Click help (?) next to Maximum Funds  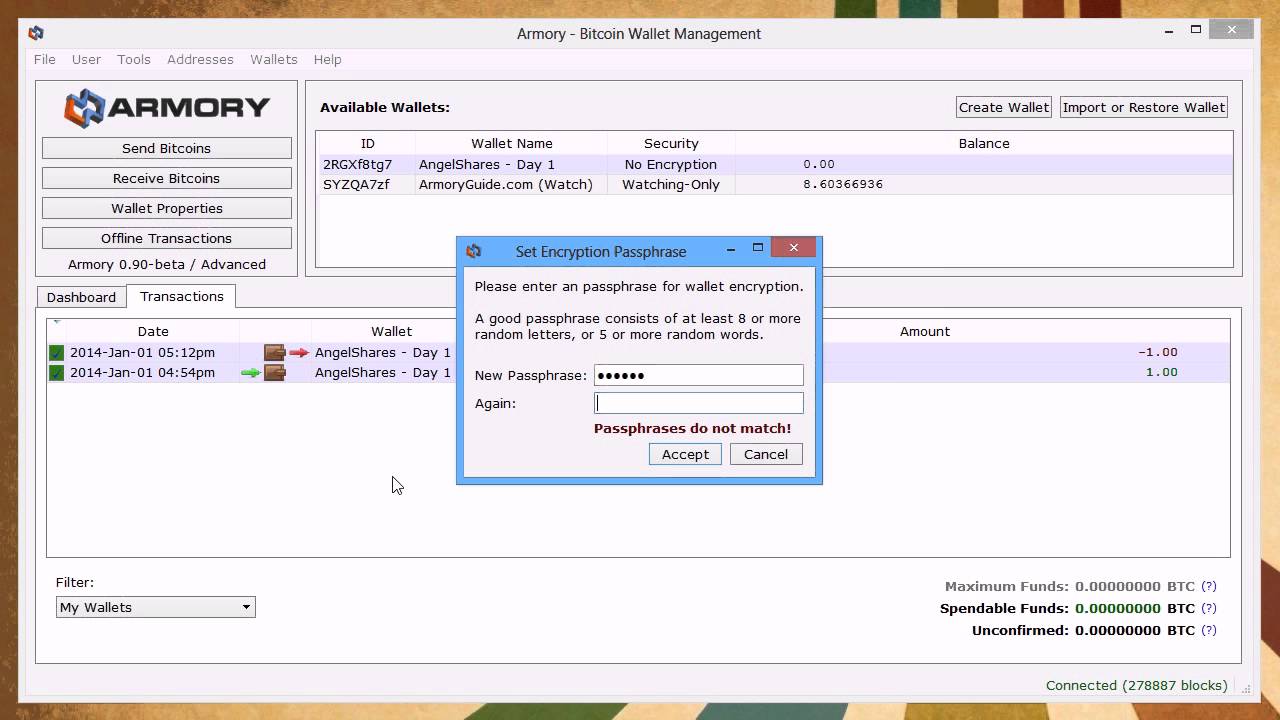(x=1209, y=586)
